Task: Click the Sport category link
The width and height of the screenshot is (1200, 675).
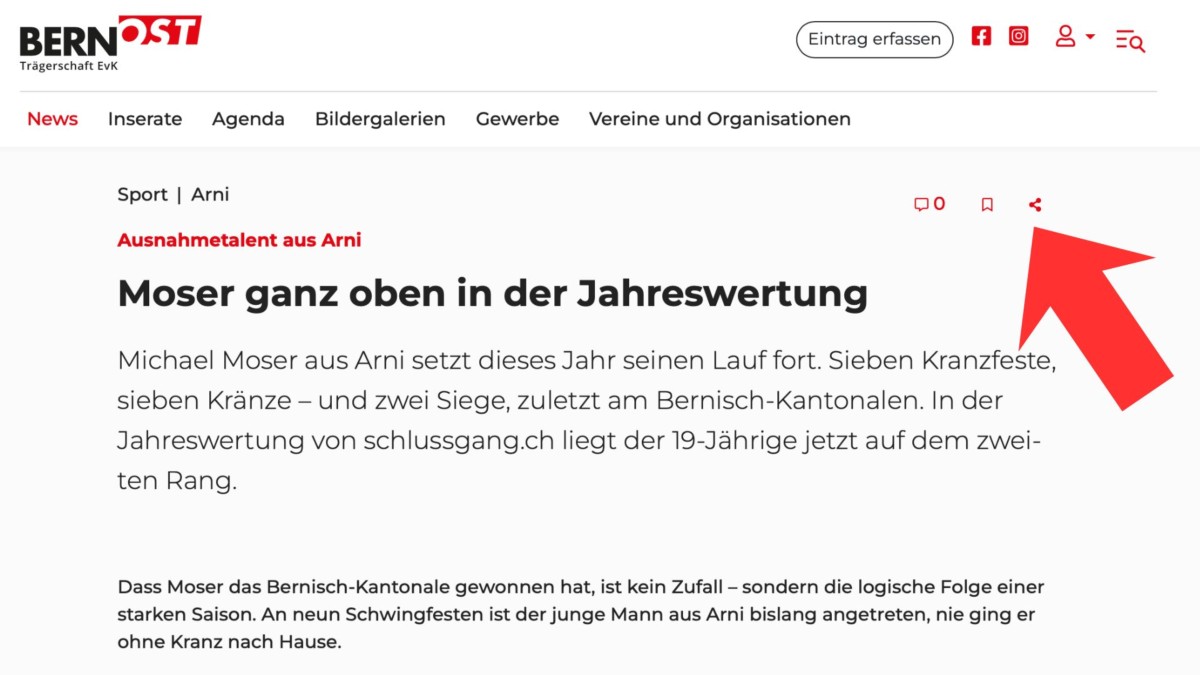Action: coord(142,195)
